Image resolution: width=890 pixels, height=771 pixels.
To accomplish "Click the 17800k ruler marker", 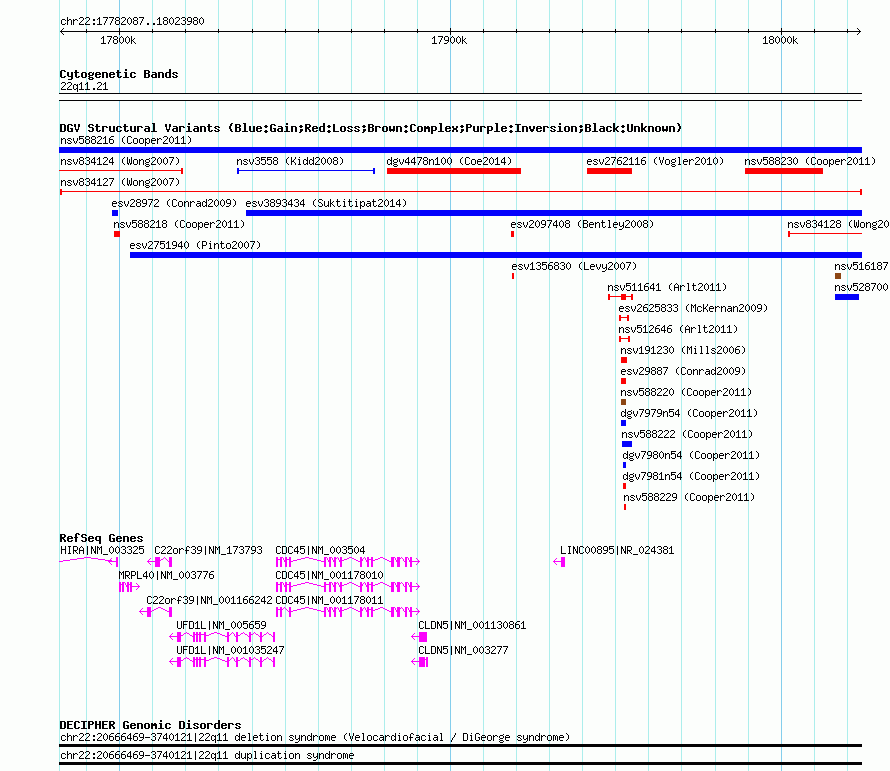I will coord(118,40).
